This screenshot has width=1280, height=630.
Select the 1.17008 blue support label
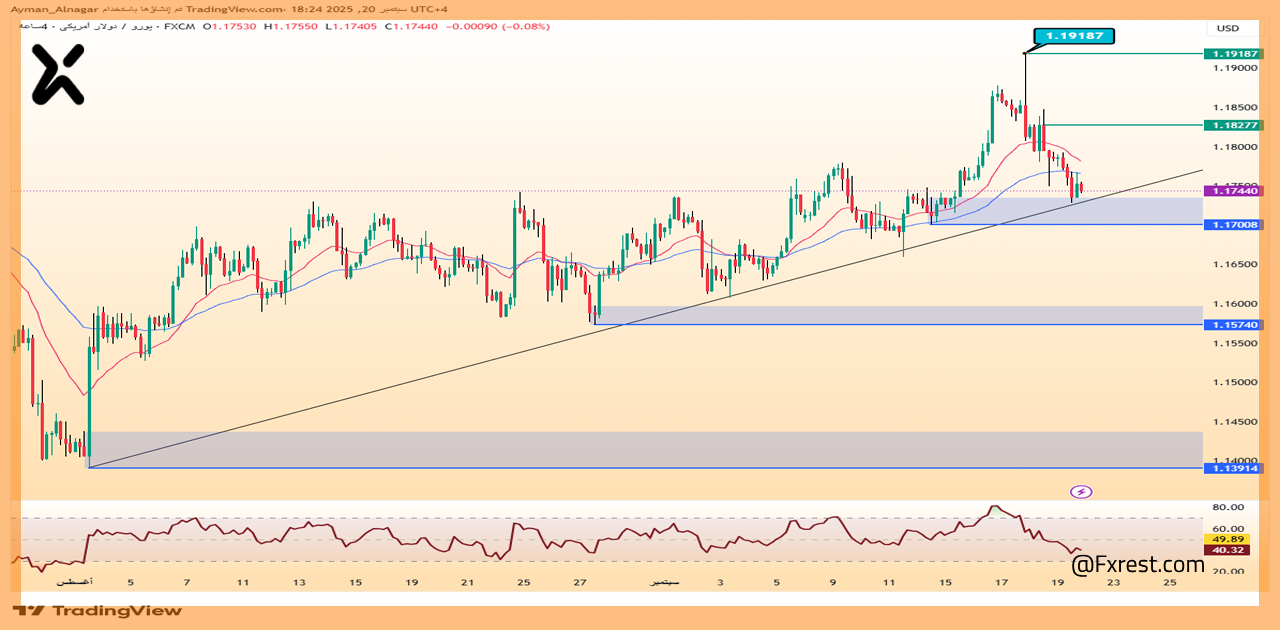click(x=1235, y=225)
